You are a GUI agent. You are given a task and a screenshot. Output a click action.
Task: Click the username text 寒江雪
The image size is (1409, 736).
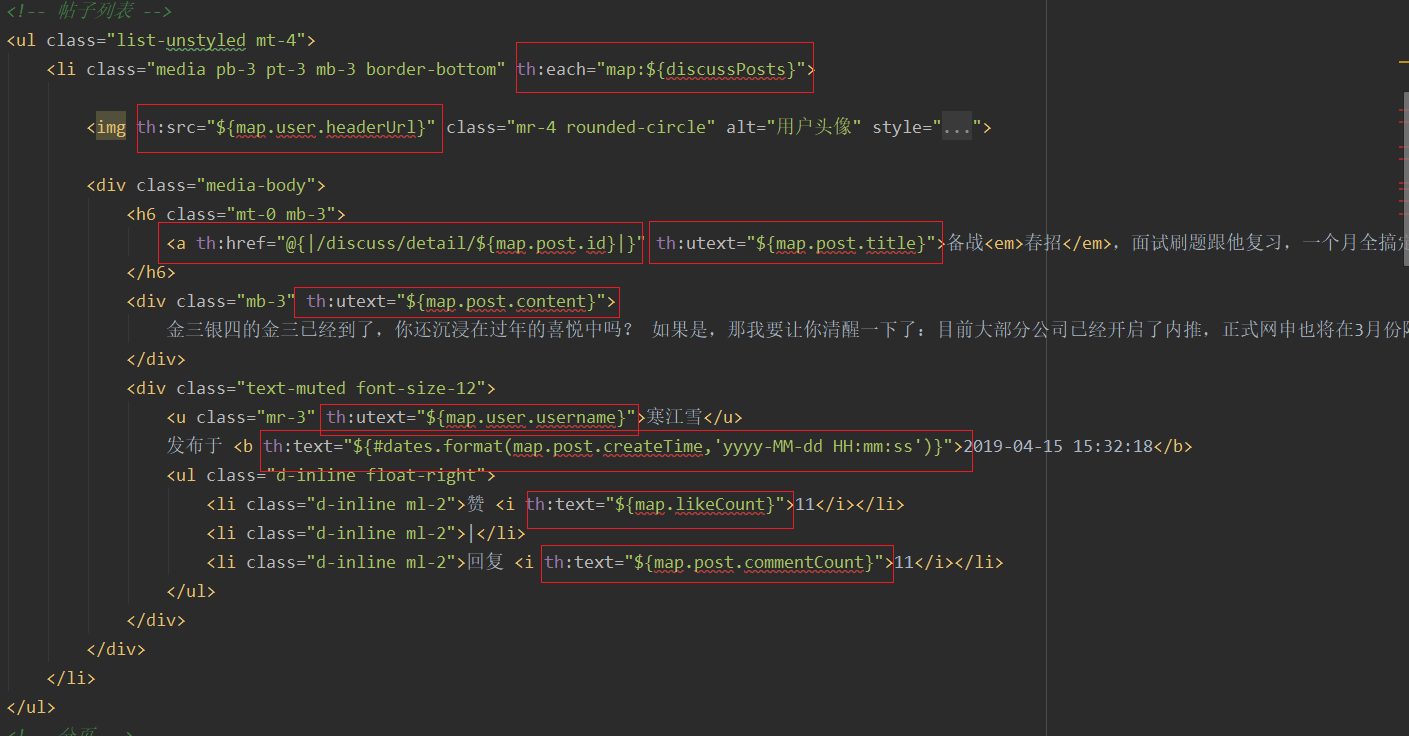point(675,418)
